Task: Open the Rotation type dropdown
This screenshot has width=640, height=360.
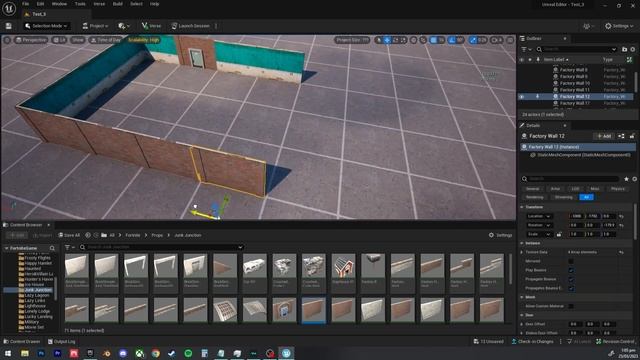Action: [x=539, y=225]
